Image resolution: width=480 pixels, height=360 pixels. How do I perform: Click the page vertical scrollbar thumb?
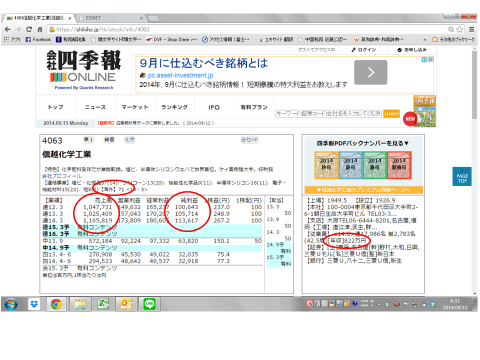475,85
